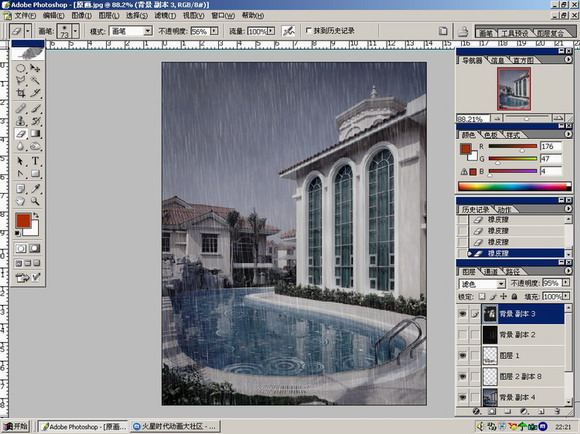Select the Gradient tool
580x434 pixels.
click(35, 134)
